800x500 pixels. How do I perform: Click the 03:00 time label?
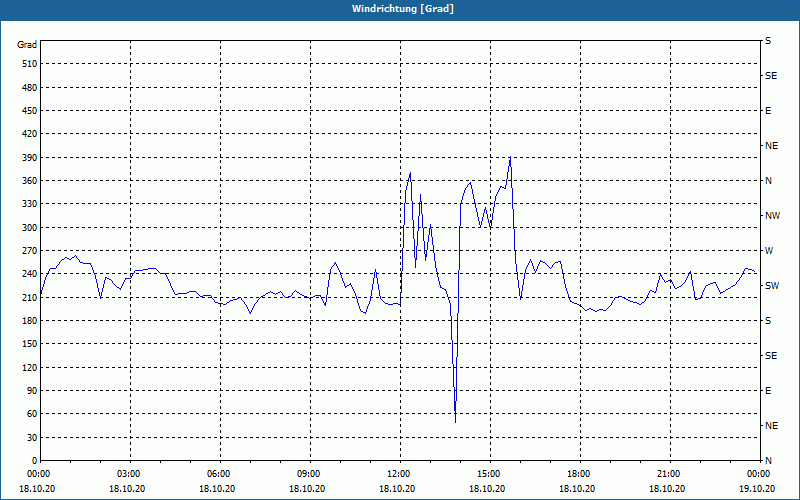click(x=127, y=474)
